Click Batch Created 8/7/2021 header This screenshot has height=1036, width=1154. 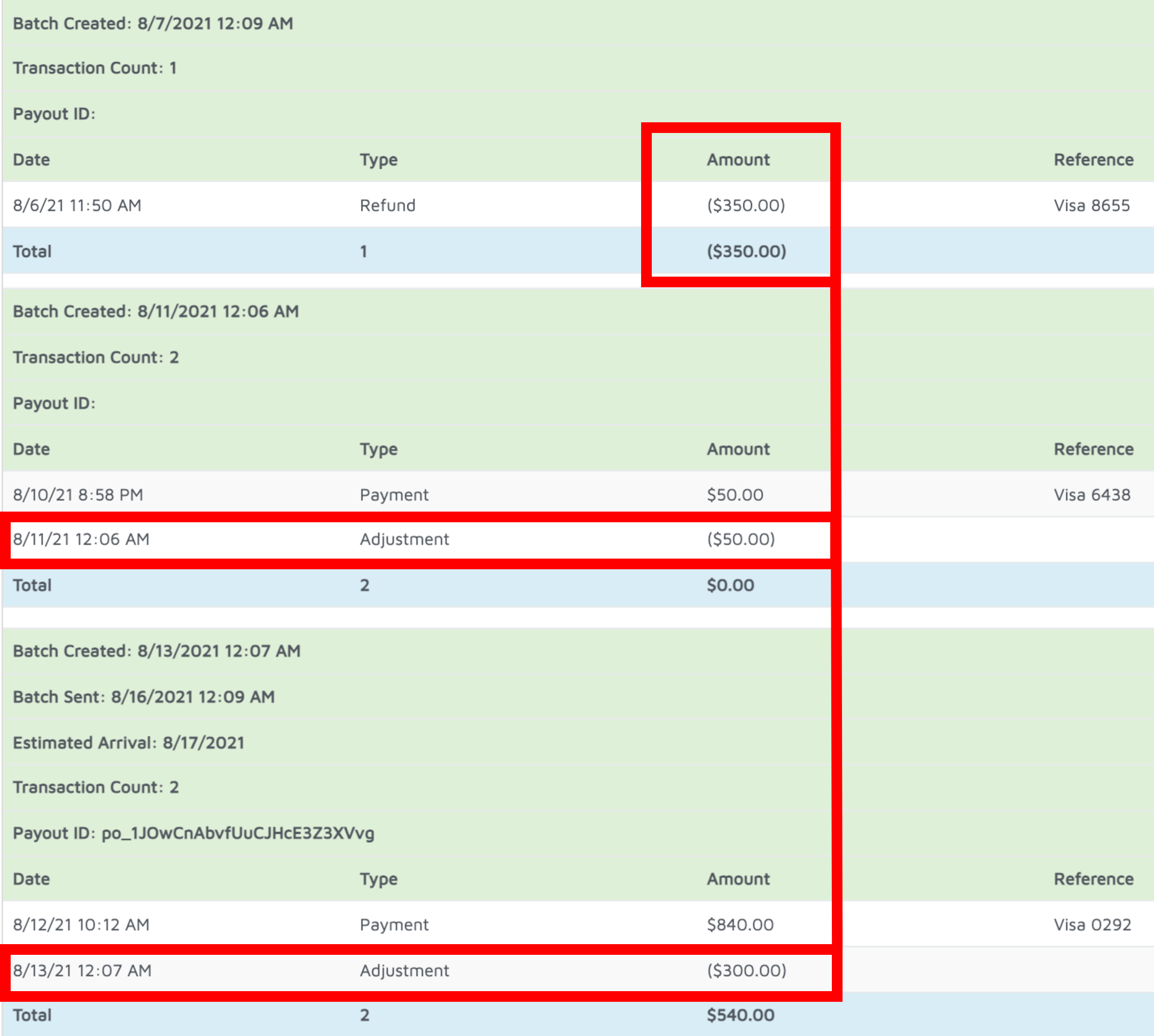tap(153, 23)
